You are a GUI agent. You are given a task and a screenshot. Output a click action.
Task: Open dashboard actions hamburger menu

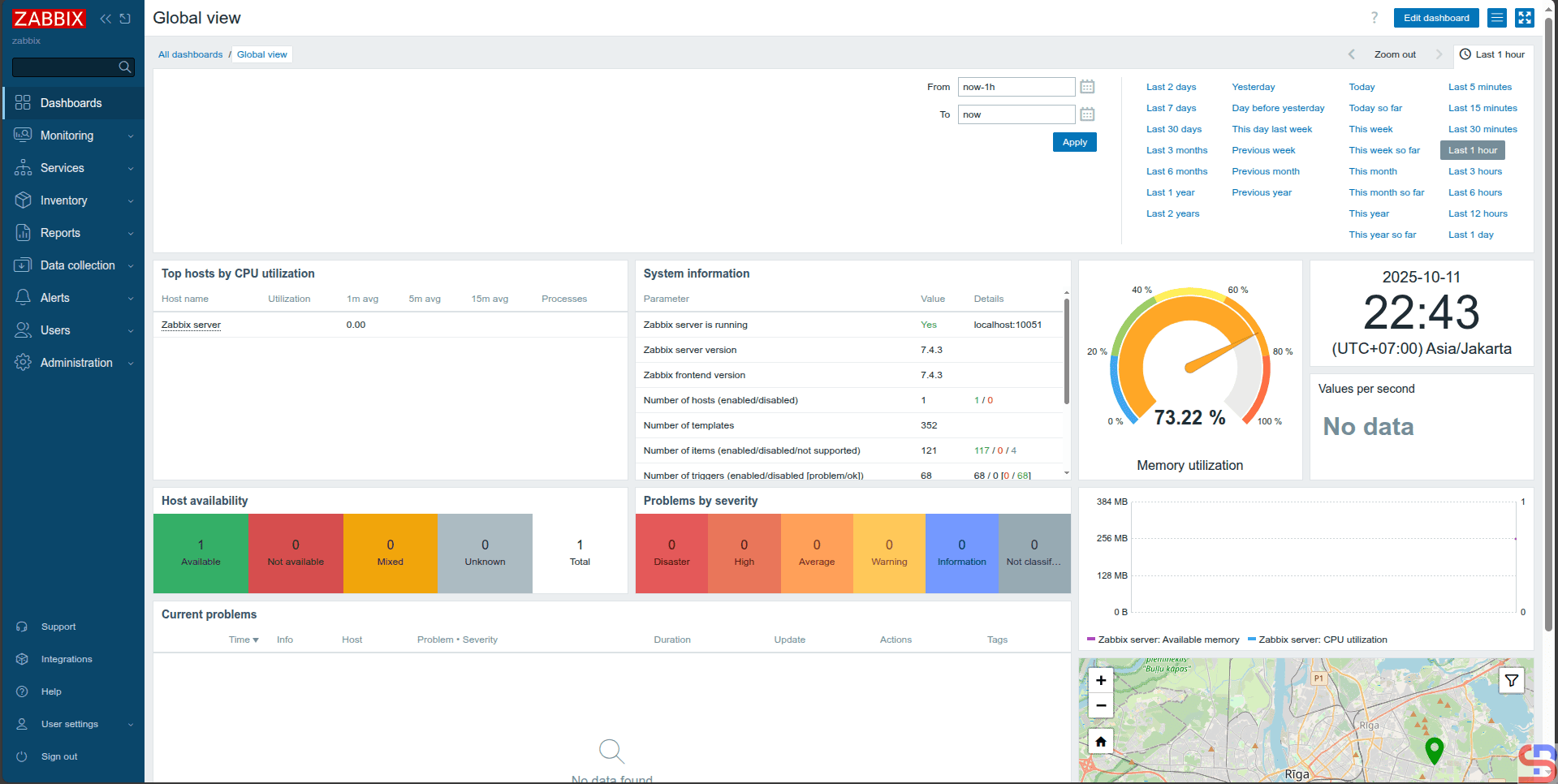coord(1497,18)
